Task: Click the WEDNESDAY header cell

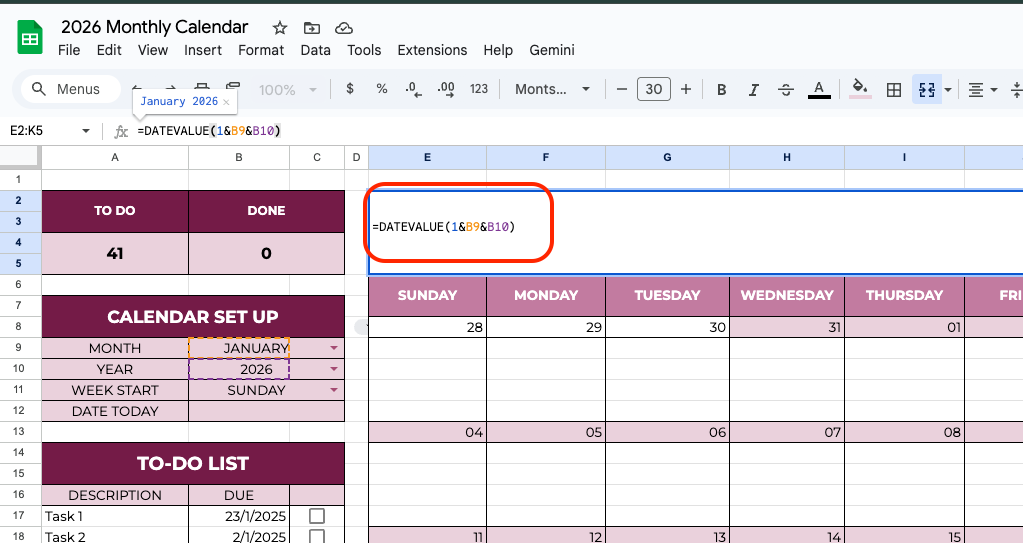Action: tap(787, 295)
